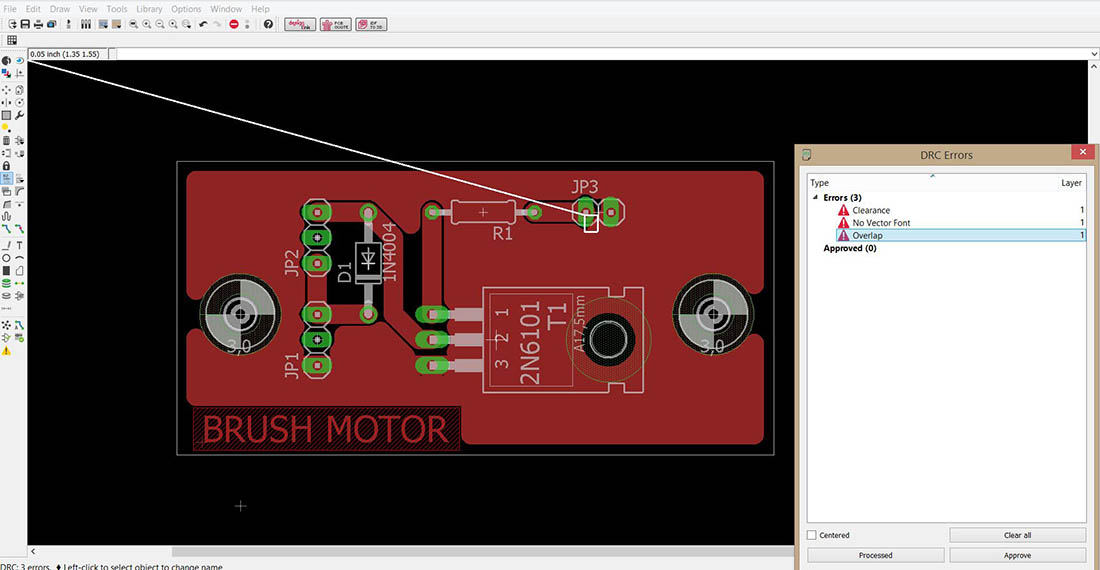This screenshot has width=1100, height=570.
Task: Open the Library menu
Action: (149, 8)
